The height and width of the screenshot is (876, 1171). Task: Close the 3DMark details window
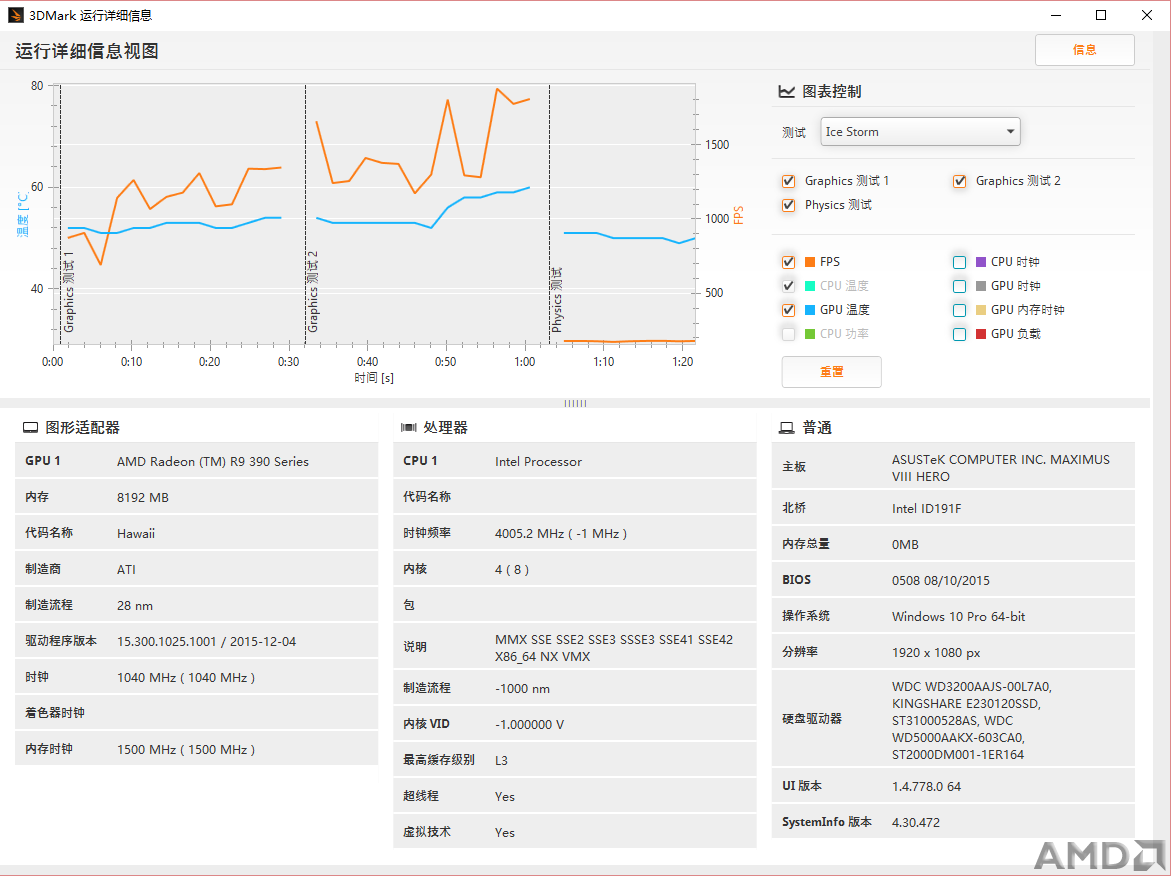point(1147,15)
